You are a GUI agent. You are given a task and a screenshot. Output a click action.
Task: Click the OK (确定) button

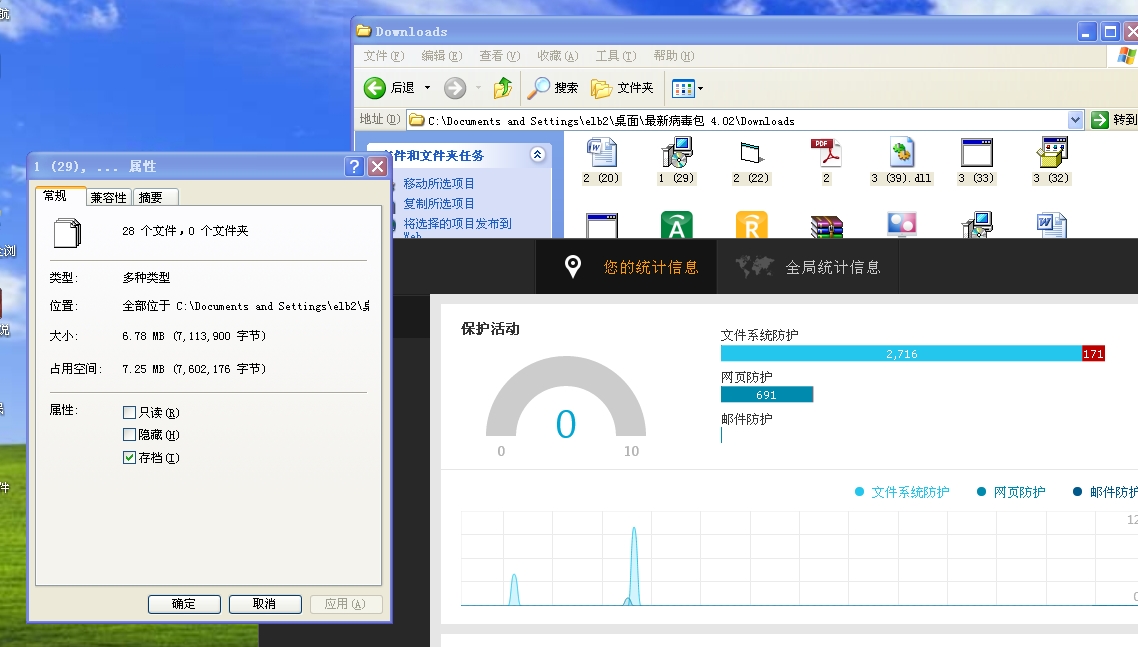pos(184,604)
